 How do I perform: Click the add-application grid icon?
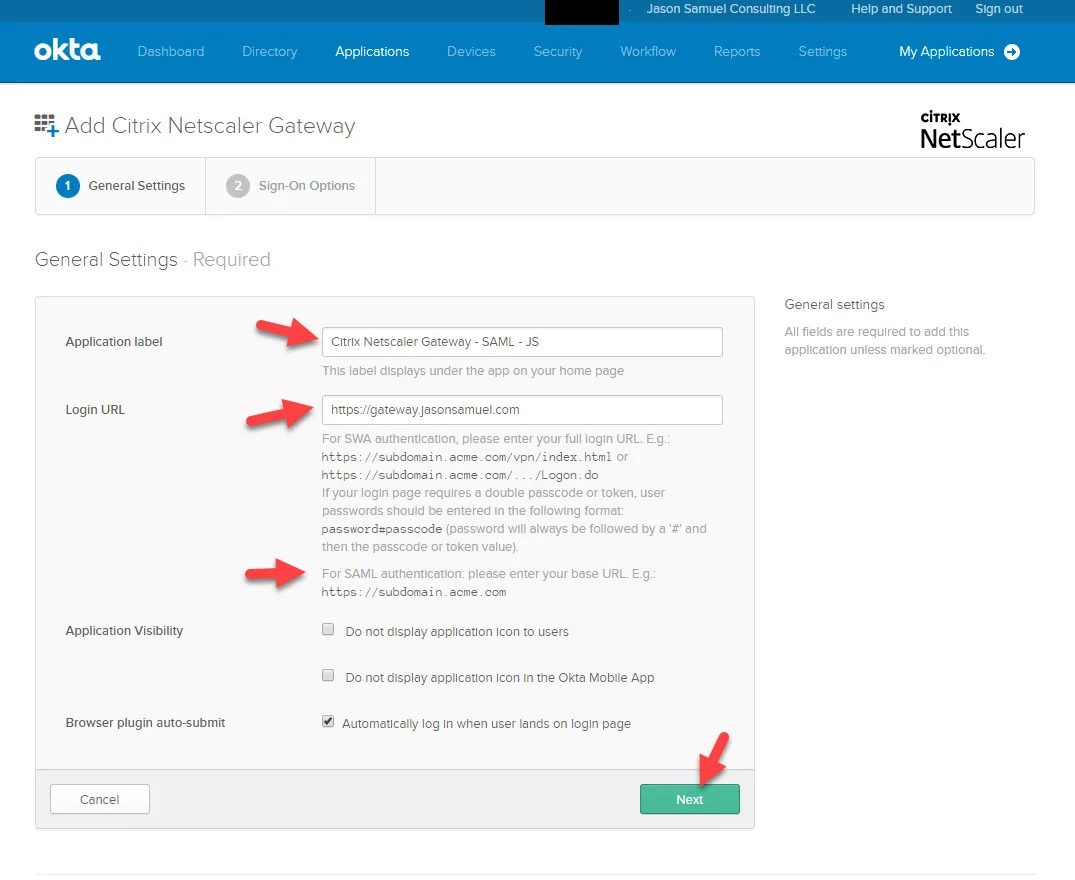click(x=46, y=125)
